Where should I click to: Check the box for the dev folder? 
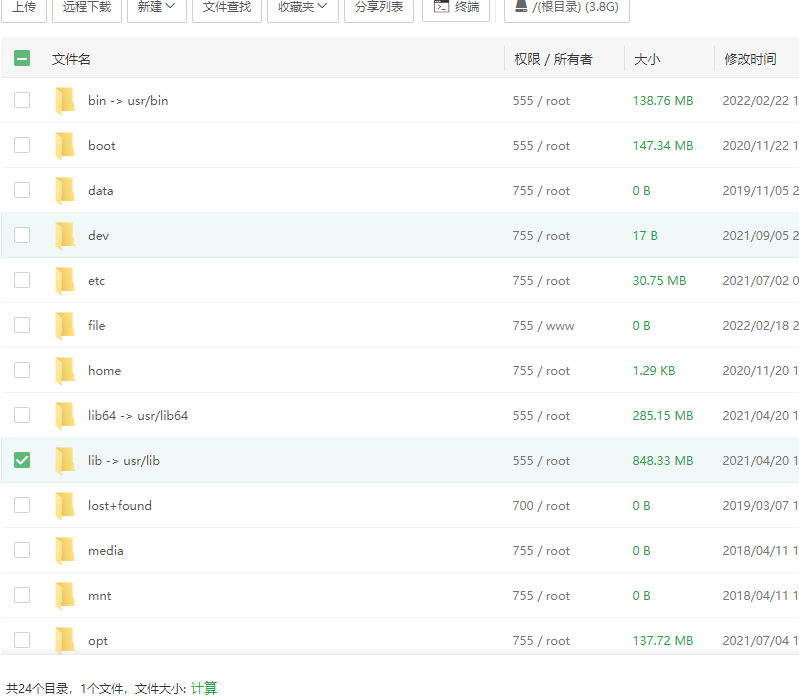22,235
